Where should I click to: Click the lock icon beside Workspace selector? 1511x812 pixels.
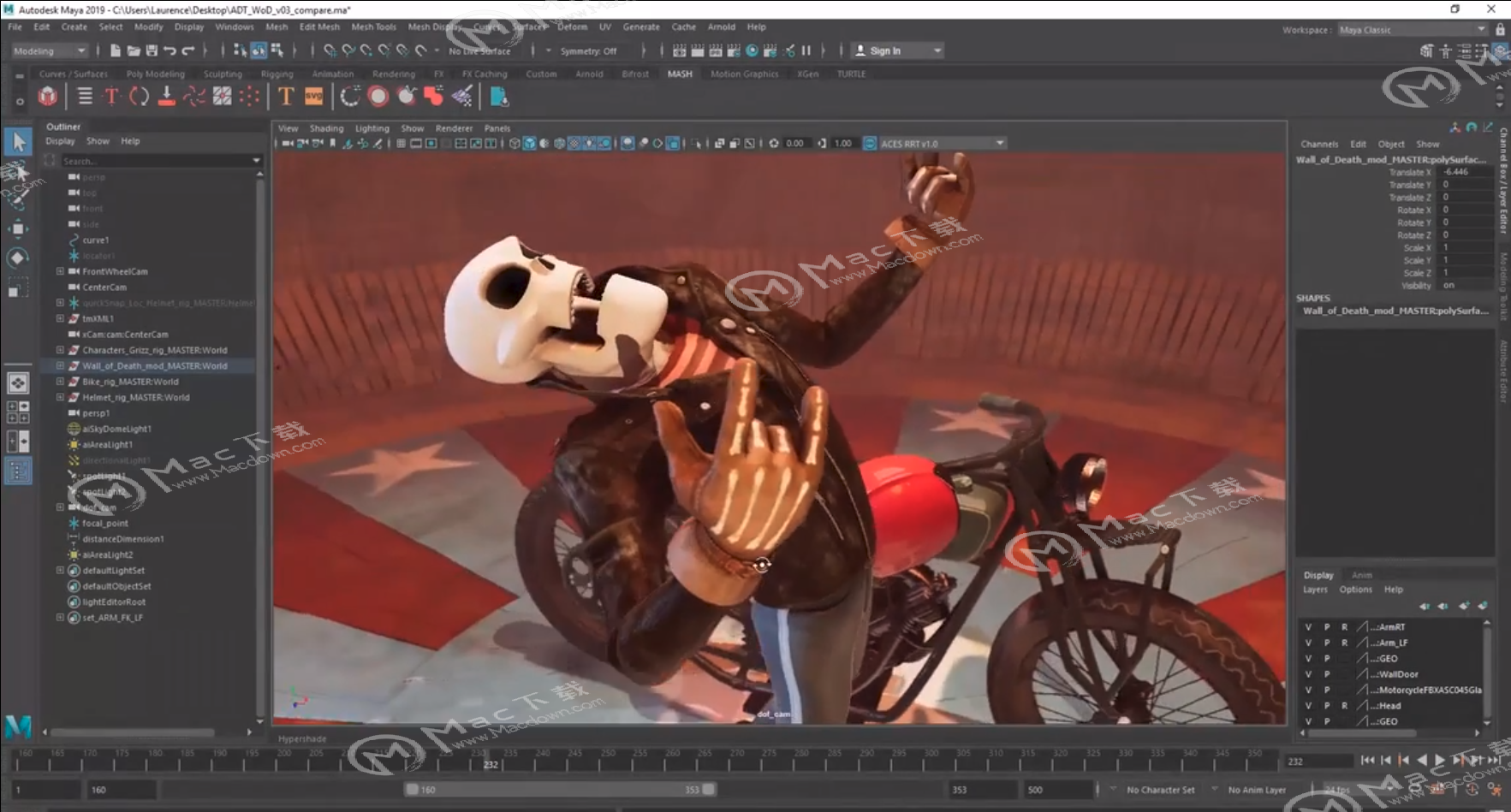click(x=1500, y=30)
